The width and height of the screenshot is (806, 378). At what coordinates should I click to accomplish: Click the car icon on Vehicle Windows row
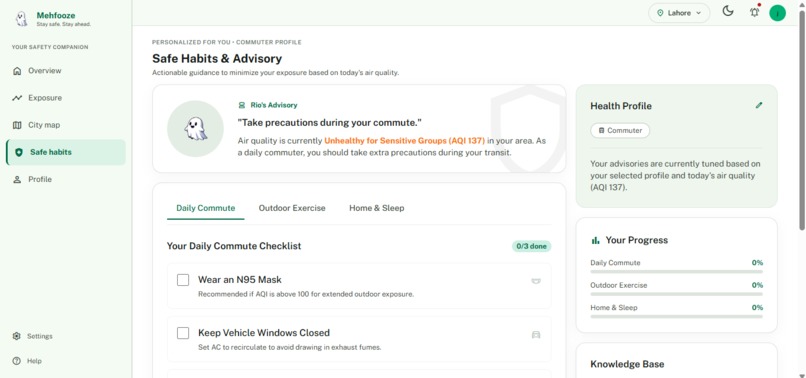click(x=536, y=335)
